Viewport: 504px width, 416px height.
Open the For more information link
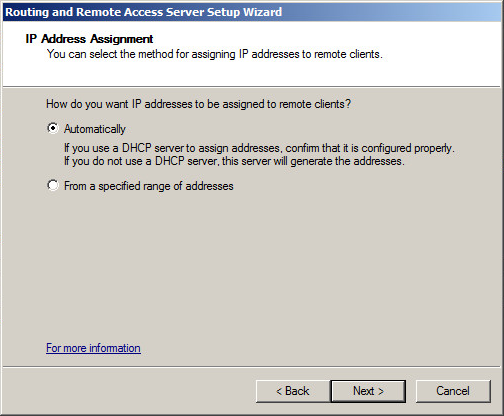click(93, 348)
